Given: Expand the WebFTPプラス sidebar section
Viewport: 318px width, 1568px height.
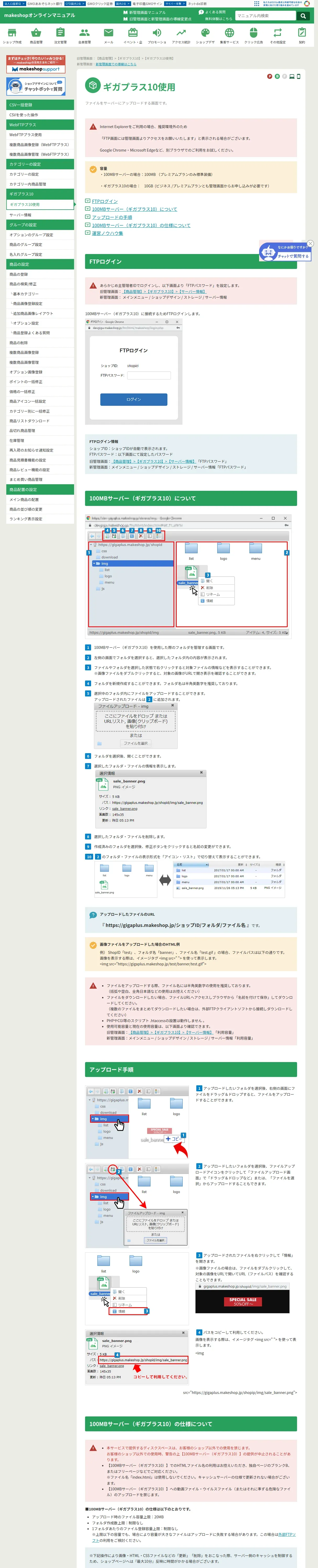Looking at the screenshot, I should 40,125.
